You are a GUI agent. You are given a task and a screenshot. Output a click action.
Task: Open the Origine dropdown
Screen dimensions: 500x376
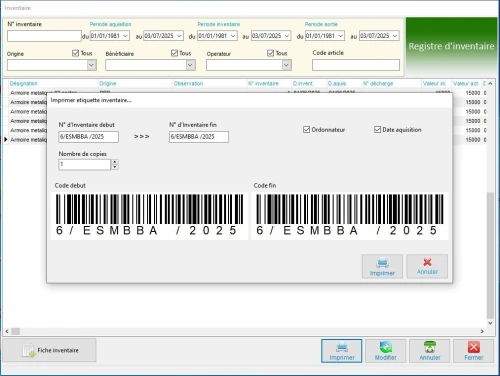pos(92,65)
